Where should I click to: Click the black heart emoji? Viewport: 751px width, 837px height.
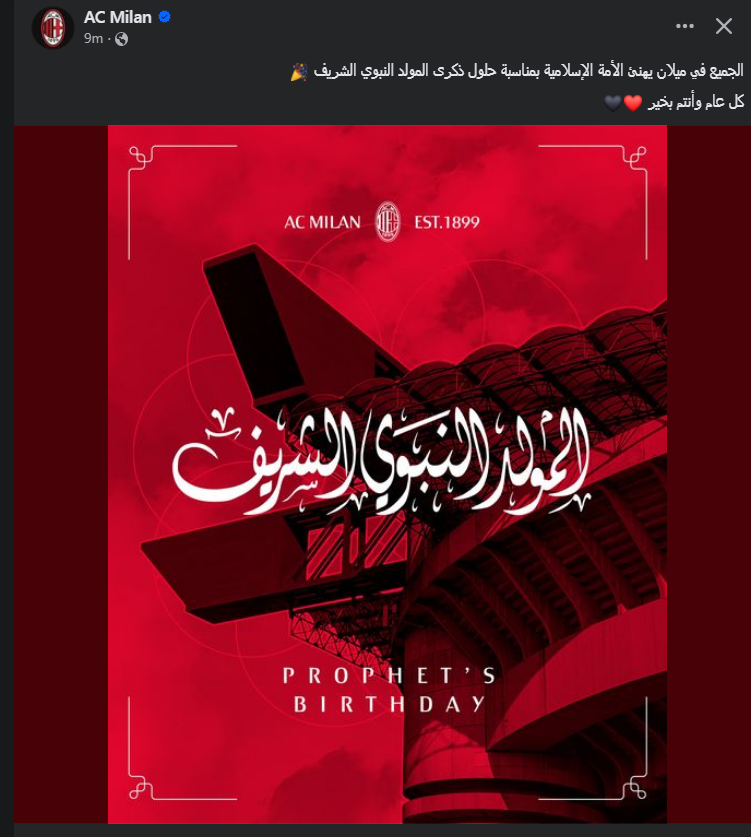click(x=613, y=102)
